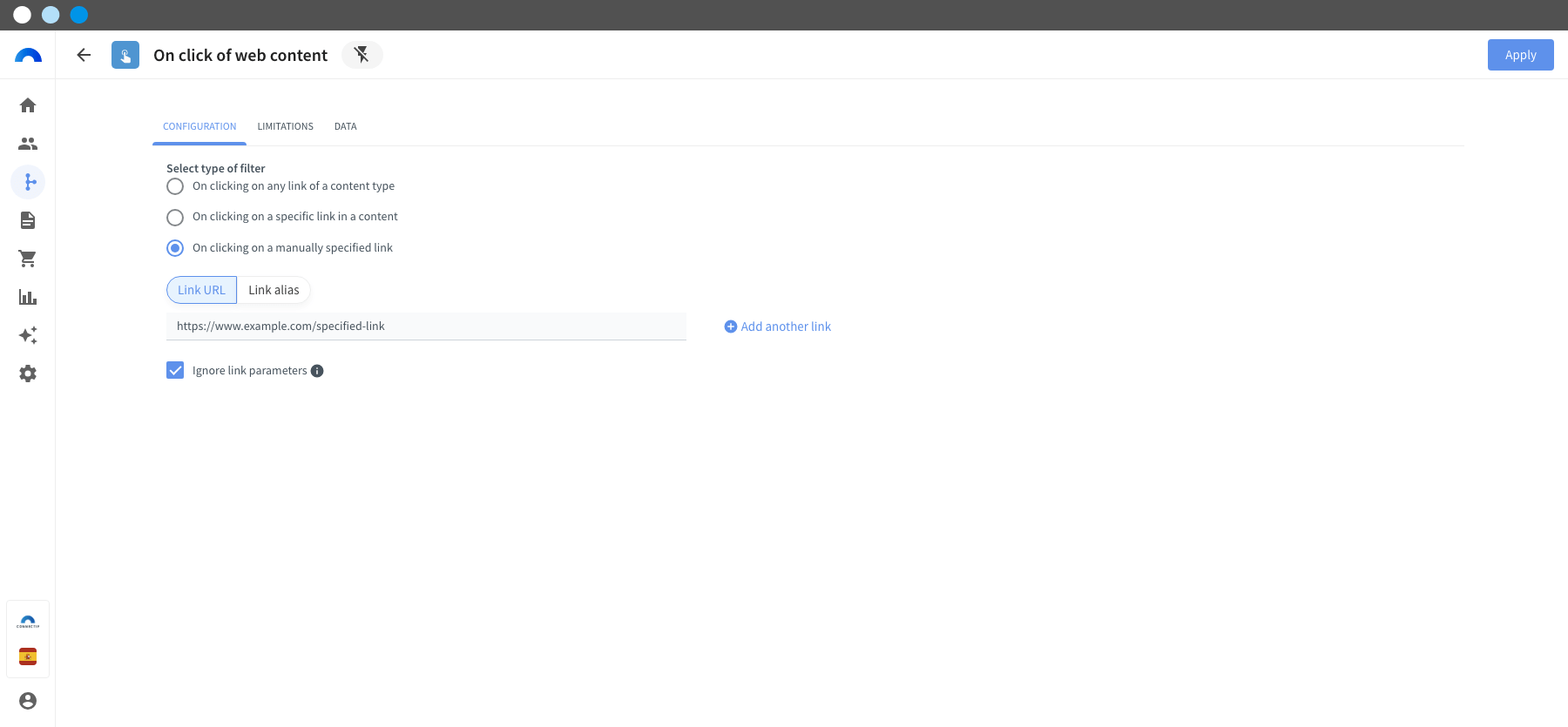Select 'On clicking on any link of a content type'
1568x727 pixels.
coord(175,186)
